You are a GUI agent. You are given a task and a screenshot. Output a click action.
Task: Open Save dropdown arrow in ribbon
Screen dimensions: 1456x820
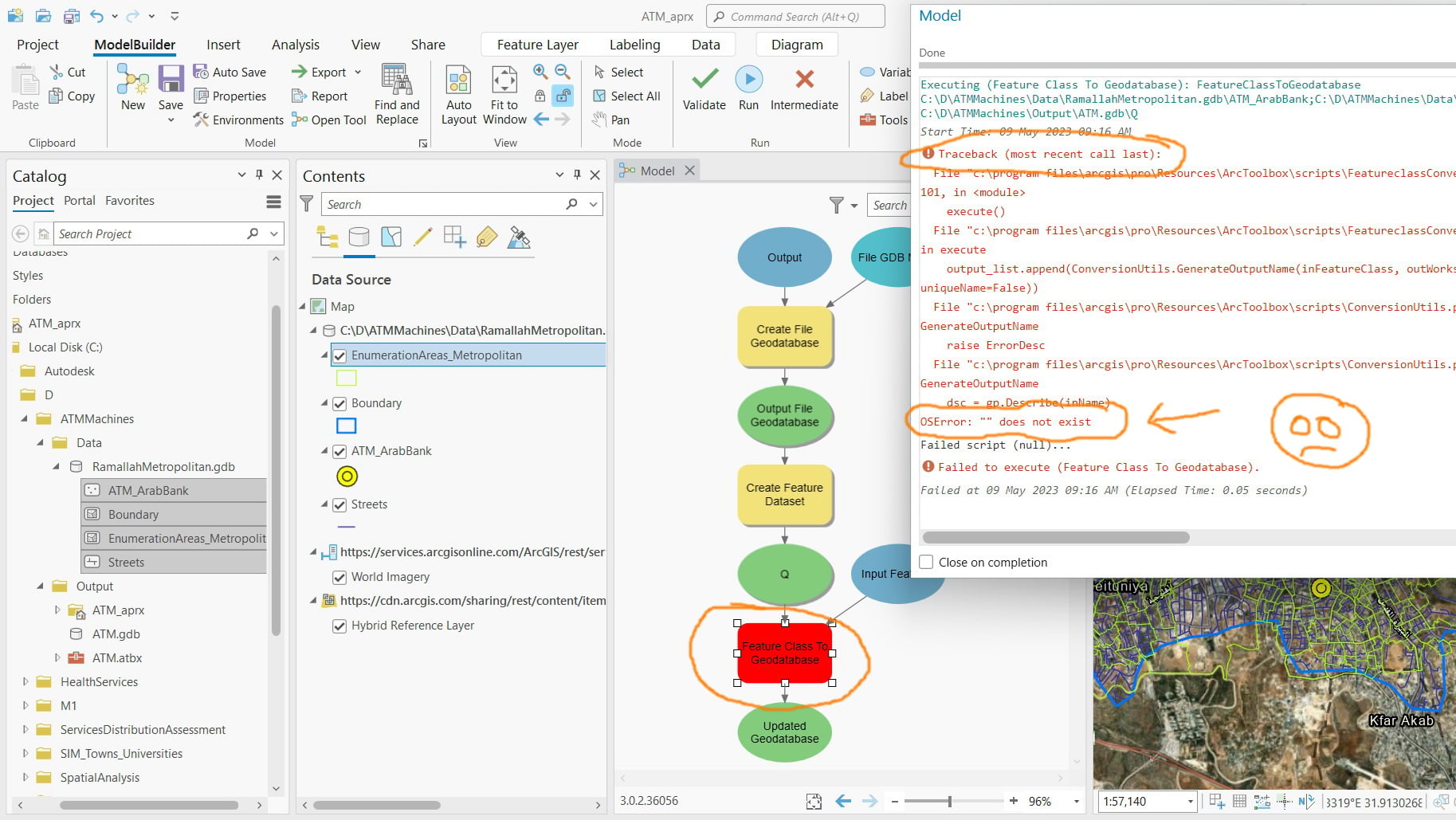171,120
